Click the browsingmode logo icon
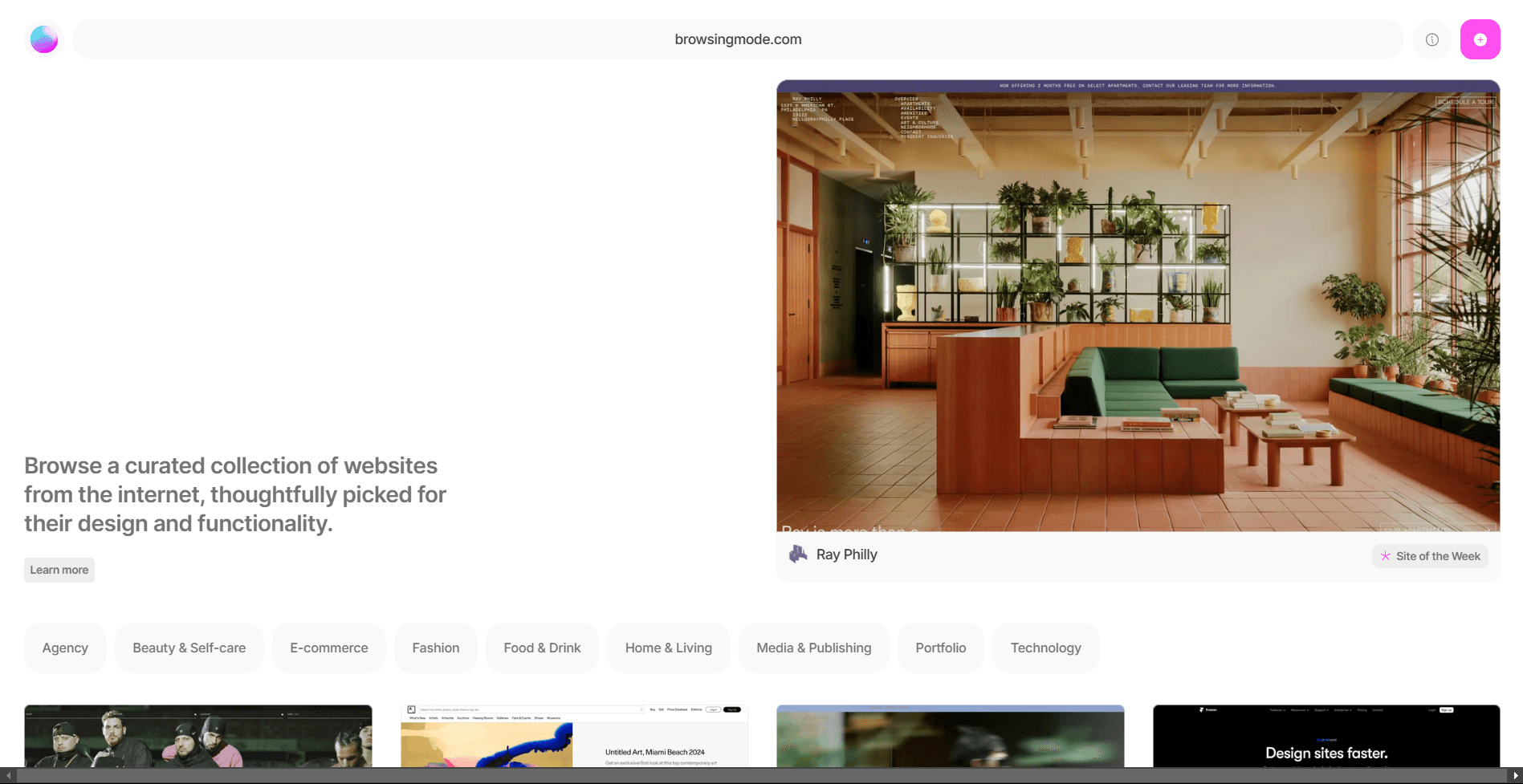 pos(43,39)
